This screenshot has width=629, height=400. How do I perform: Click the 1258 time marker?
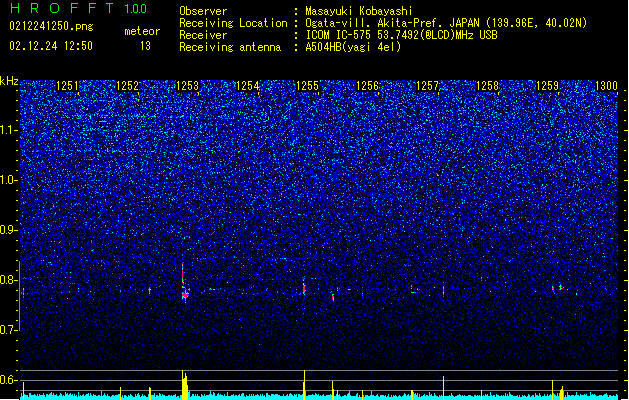487,86
